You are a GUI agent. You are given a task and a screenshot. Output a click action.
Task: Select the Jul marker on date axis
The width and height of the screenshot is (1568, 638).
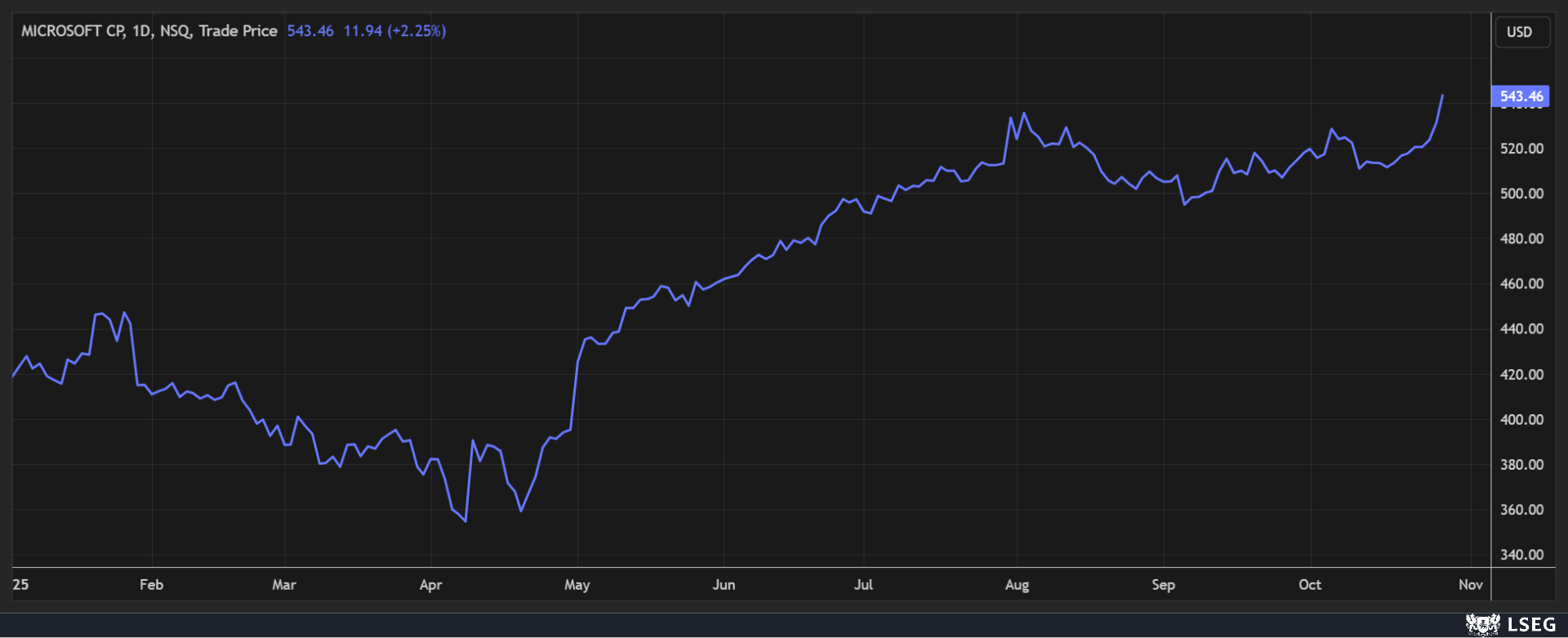tap(863, 585)
